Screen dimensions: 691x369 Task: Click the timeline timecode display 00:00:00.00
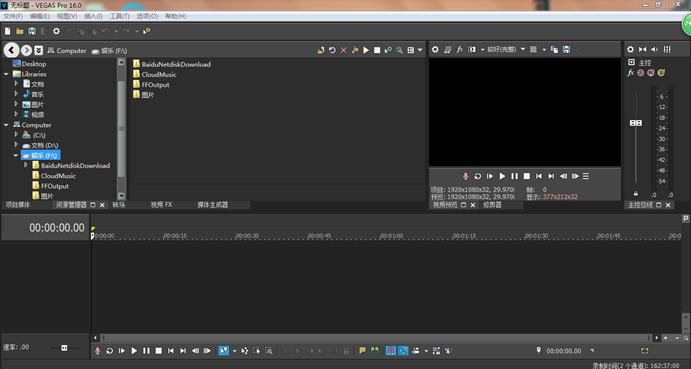click(x=56, y=227)
